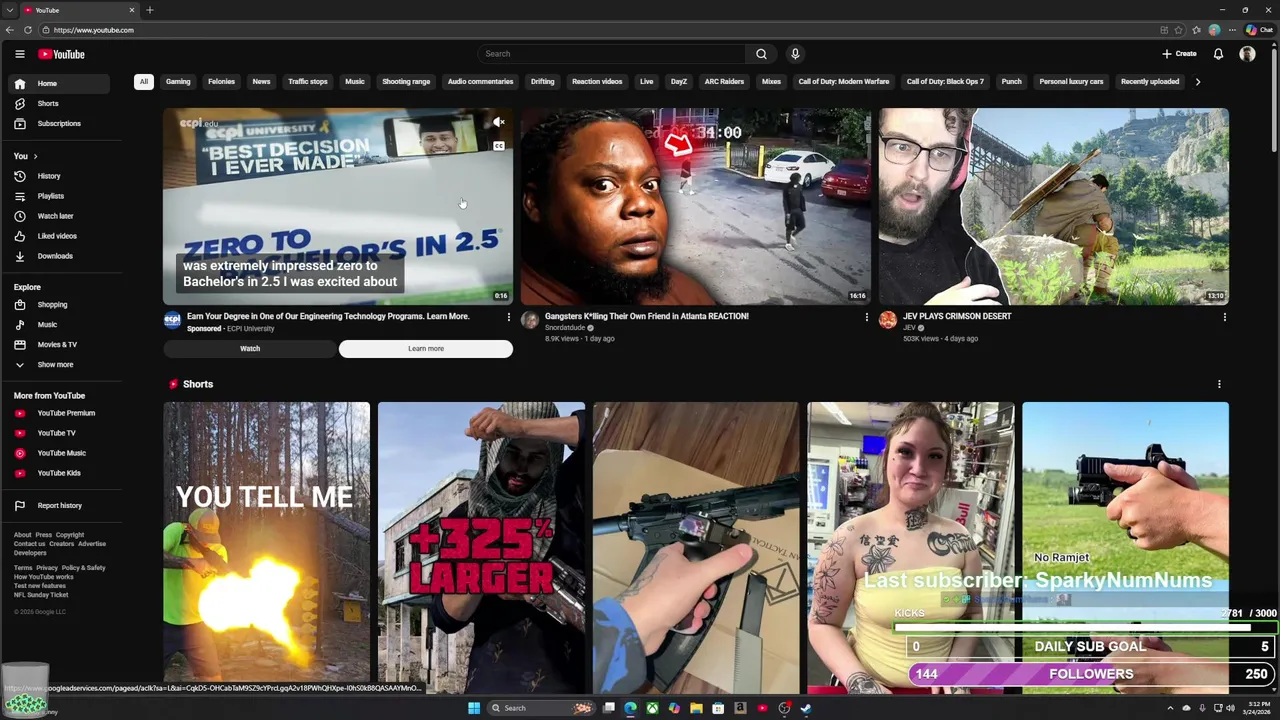Select the Music filter chip
Screen dimensions: 1280x720
(x=355, y=82)
